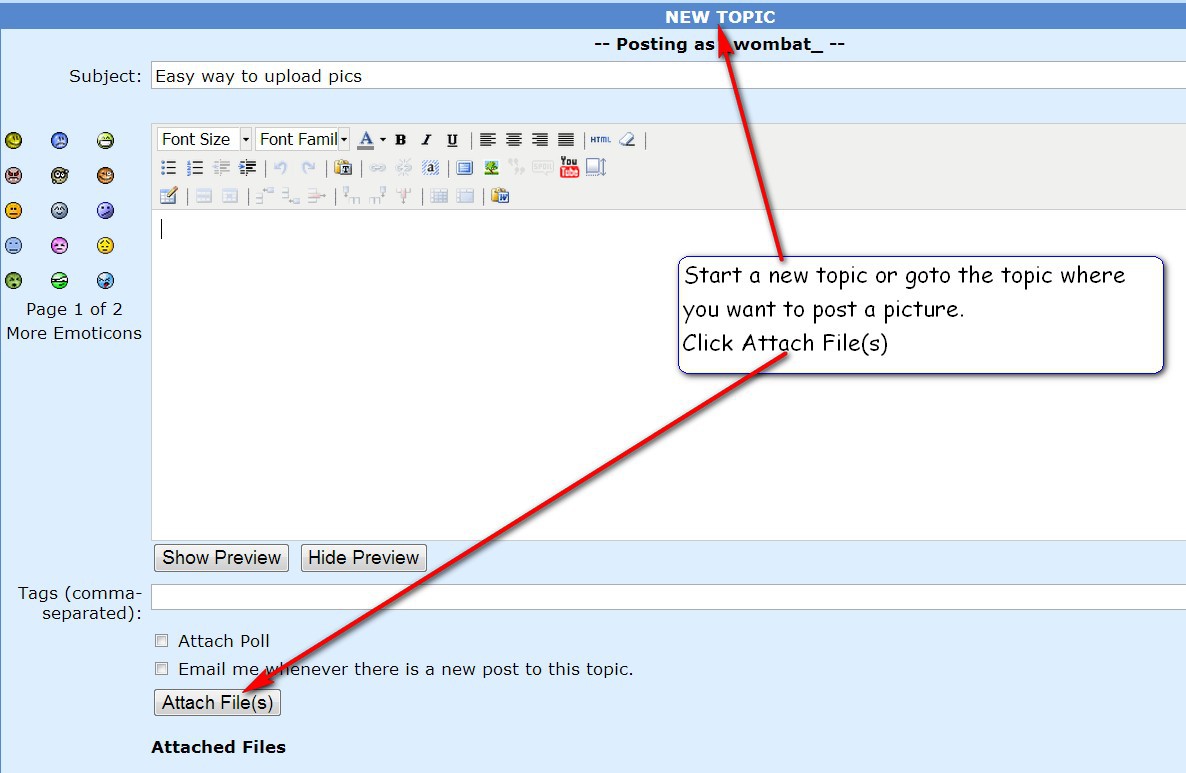
Task: Check the email me on new post option
Action: (x=161, y=669)
